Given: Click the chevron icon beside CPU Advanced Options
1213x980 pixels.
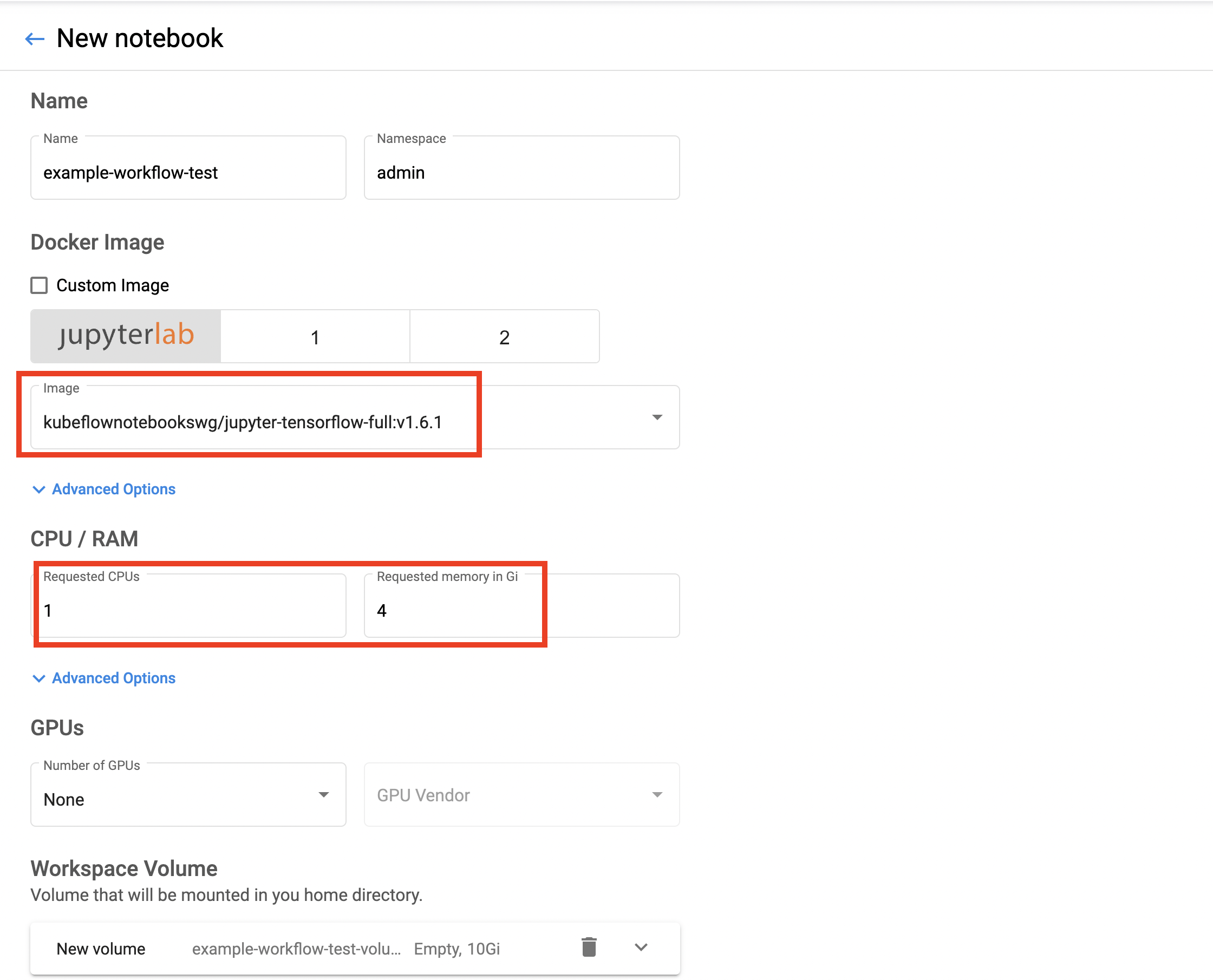Looking at the screenshot, I should pyautogui.click(x=39, y=678).
